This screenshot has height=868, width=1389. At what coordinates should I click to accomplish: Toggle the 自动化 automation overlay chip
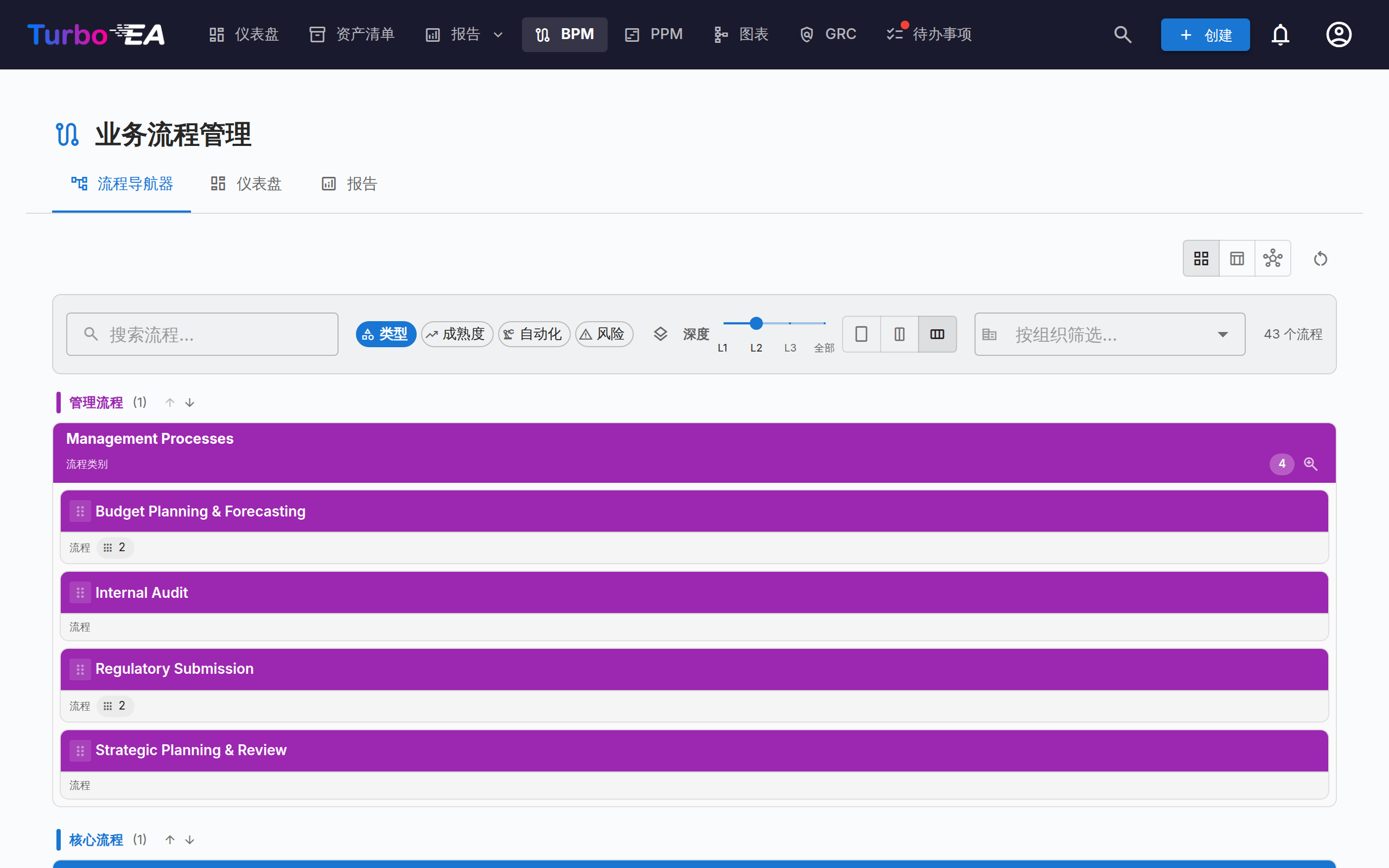534,334
